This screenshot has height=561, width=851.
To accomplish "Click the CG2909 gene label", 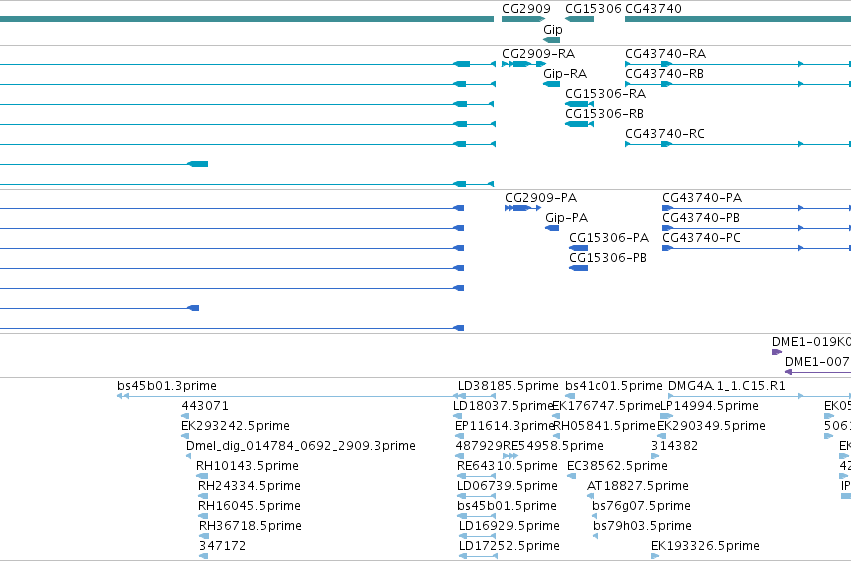I will (526, 9).
